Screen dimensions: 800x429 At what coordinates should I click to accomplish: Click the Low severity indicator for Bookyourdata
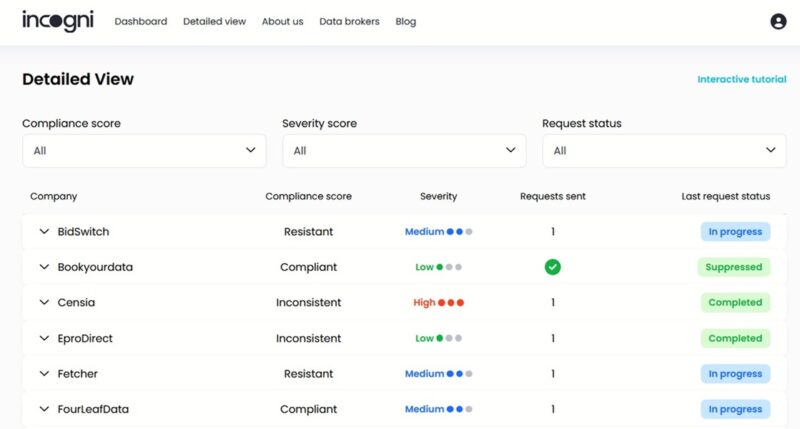coord(438,267)
